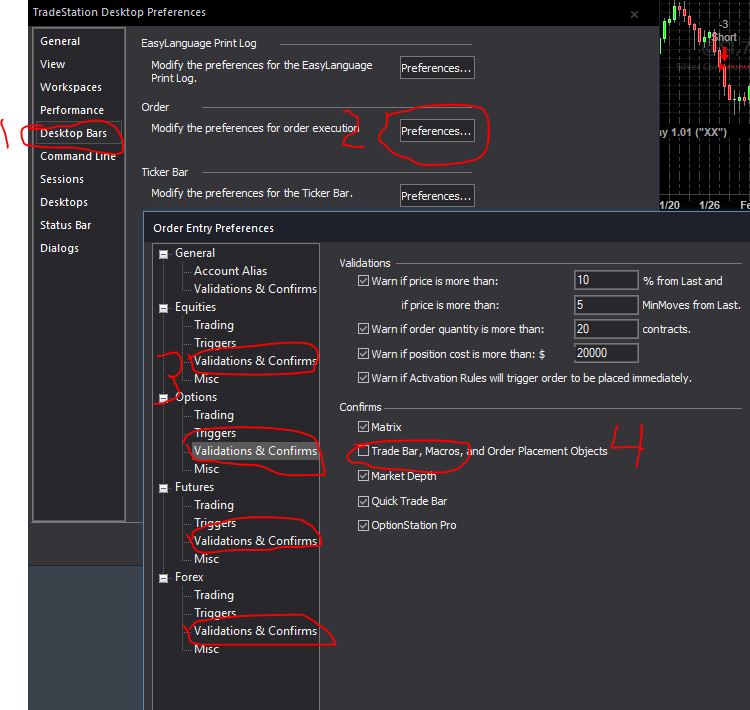Image resolution: width=750 pixels, height=710 pixels.
Task: Open Ticker Bar Preferences button
Action: [437, 195]
